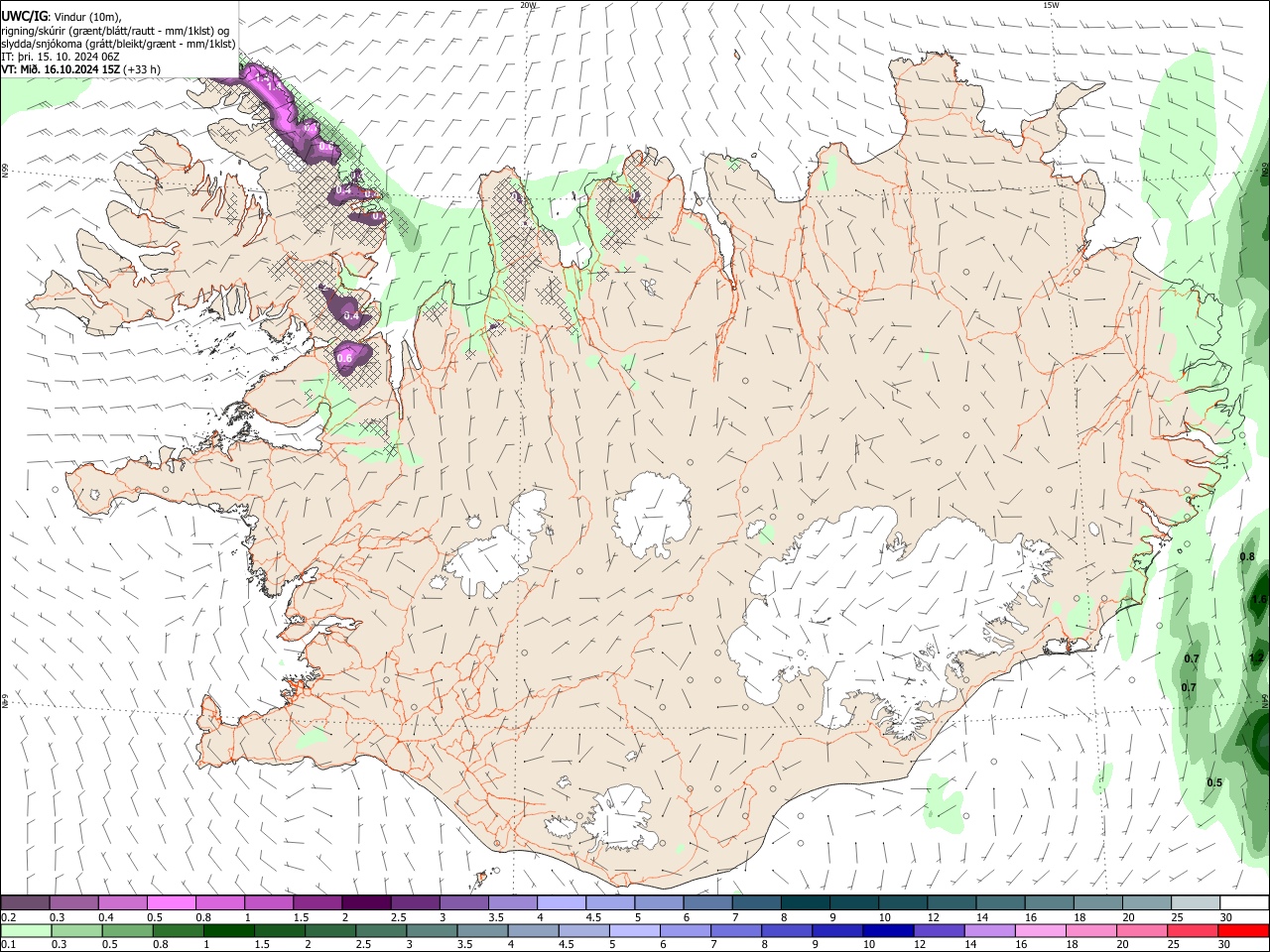Select the 'slydda/snjókoma' legend description line
Screen dimensions: 1270x952
119,44
